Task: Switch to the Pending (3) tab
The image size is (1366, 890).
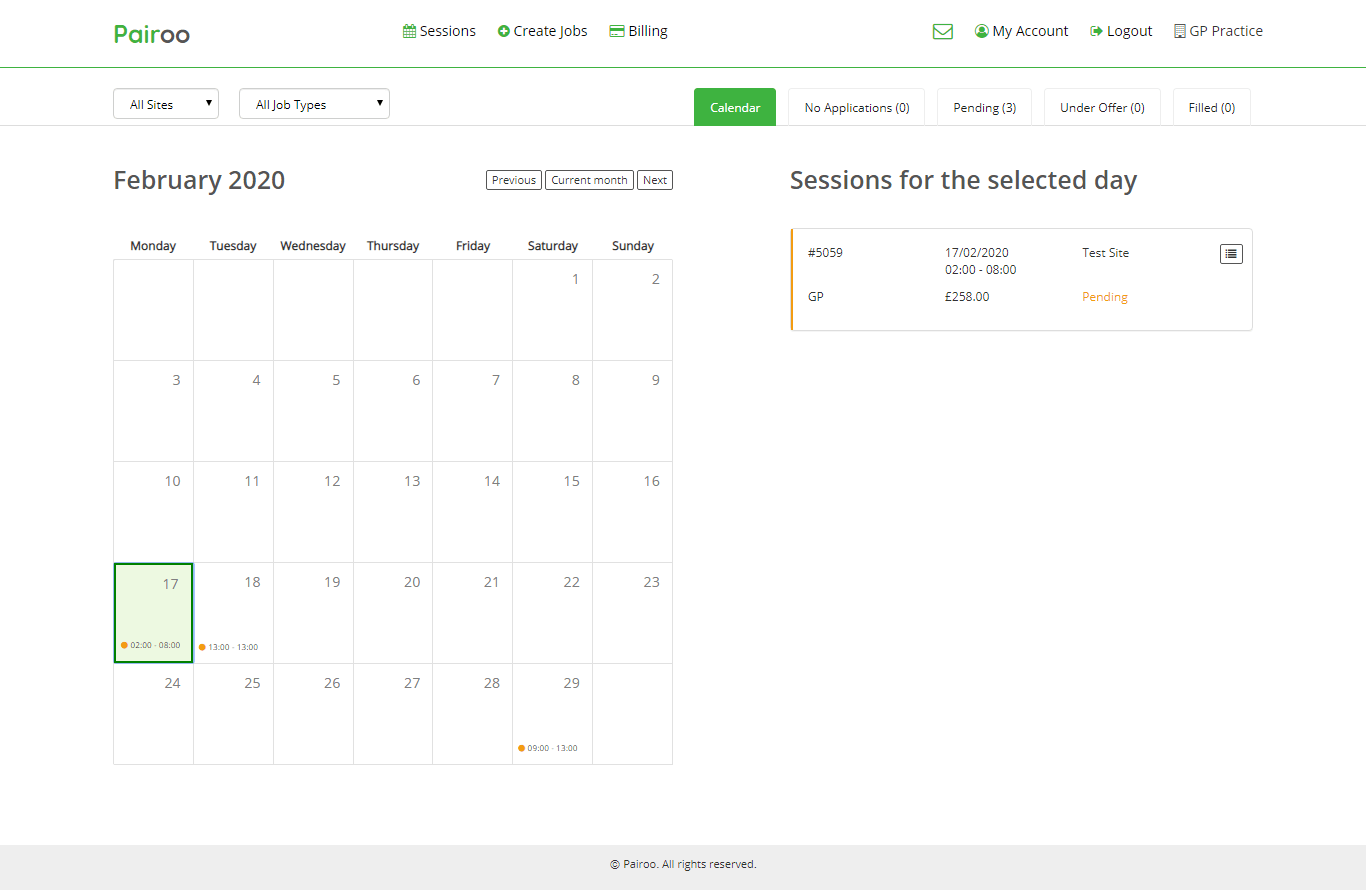Action: click(x=984, y=108)
